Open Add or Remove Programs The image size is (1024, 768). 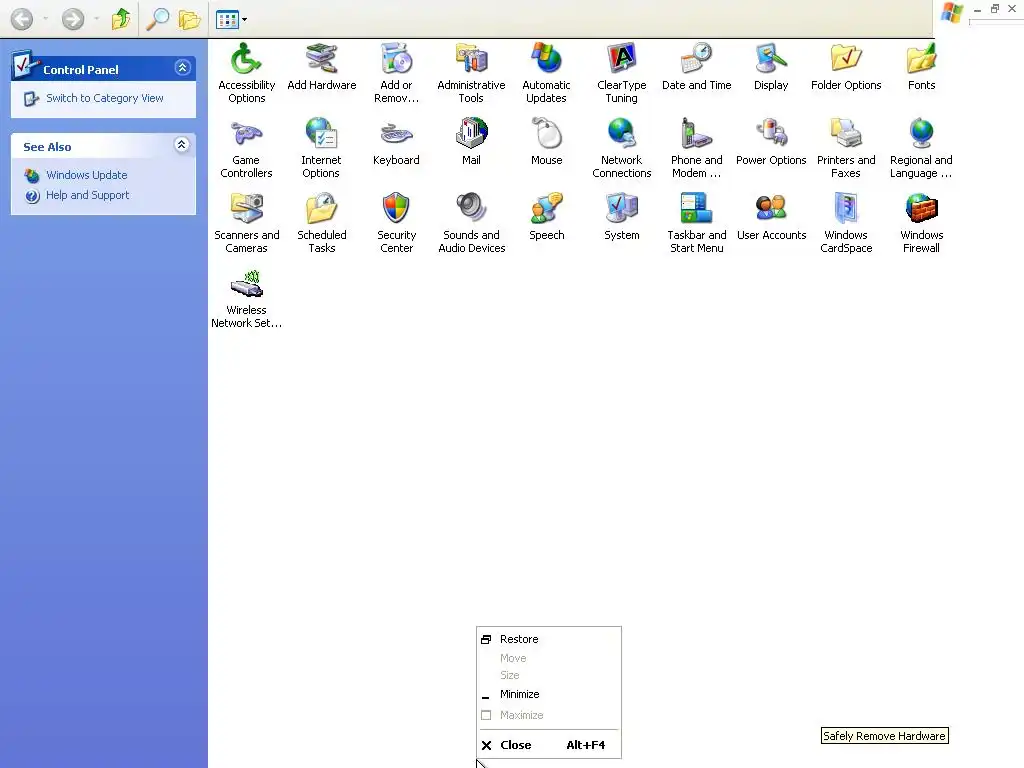[396, 73]
